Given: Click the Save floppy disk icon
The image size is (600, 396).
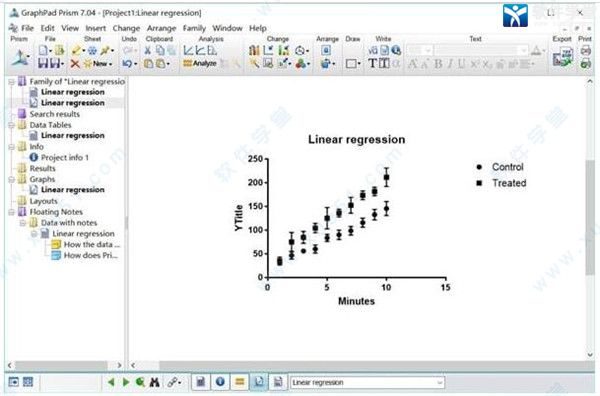Looking at the screenshot, I should 43,64.
